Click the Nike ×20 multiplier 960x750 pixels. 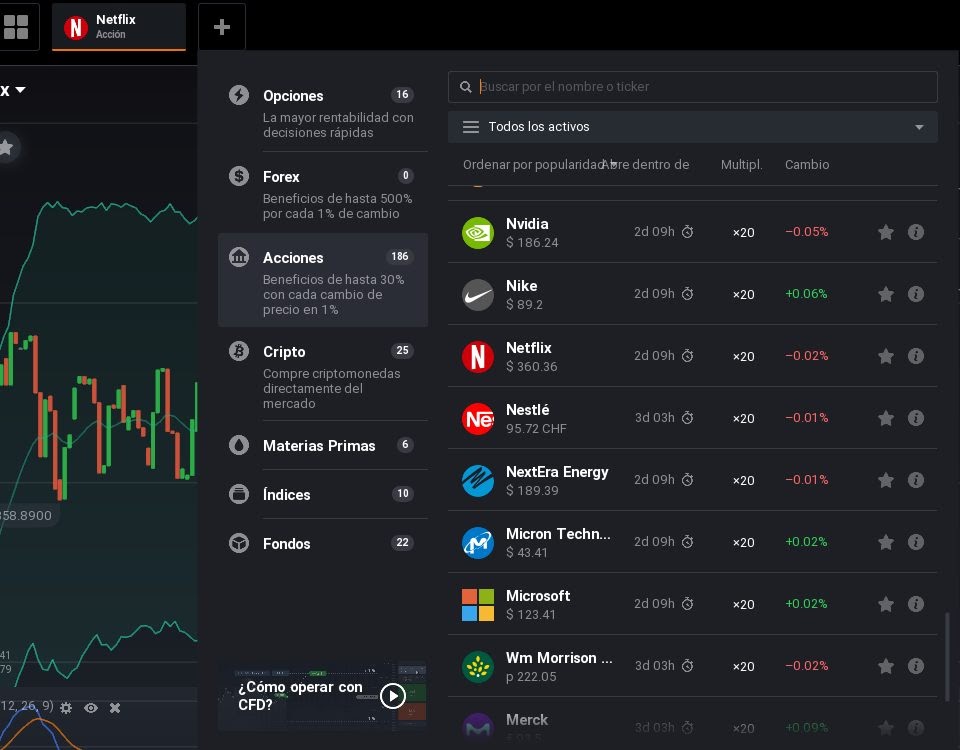click(x=743, y=294)
